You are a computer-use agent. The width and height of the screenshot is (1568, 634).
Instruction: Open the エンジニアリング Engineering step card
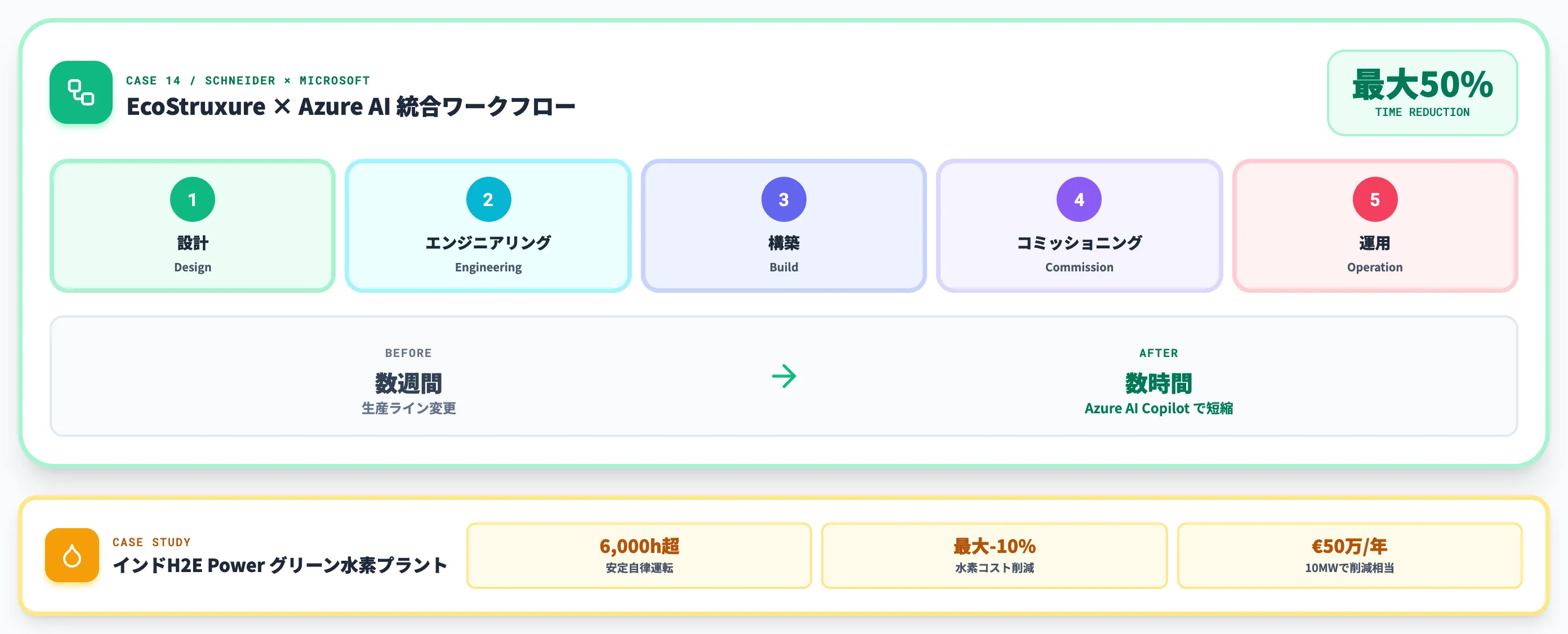(x=488, y=226)
